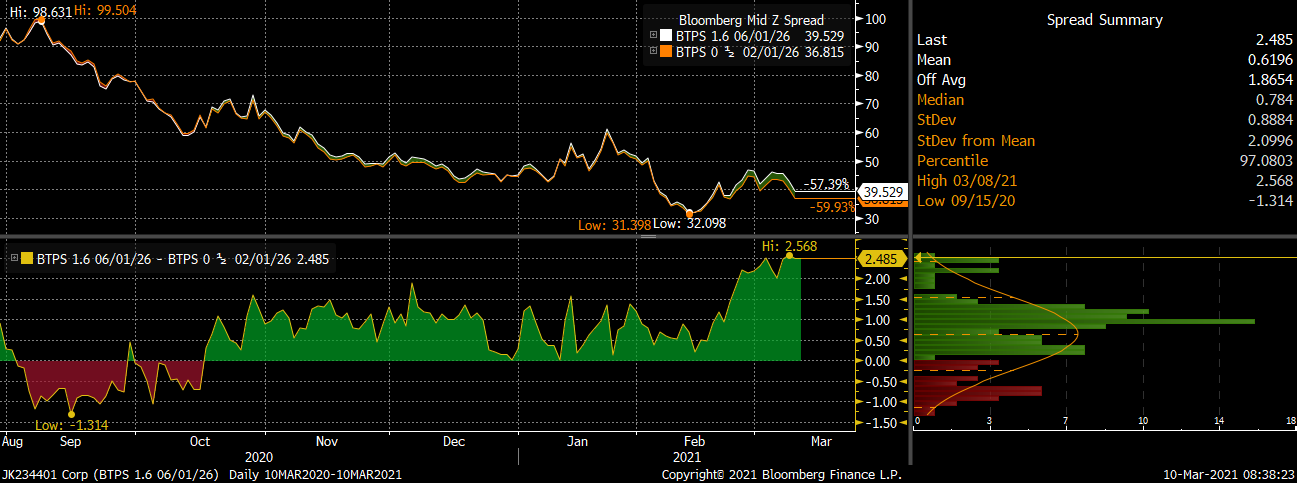The width and height of the screenshot is (1297, 483).
Task: Click the 2021 year label
Action: (x=686, y=455)
